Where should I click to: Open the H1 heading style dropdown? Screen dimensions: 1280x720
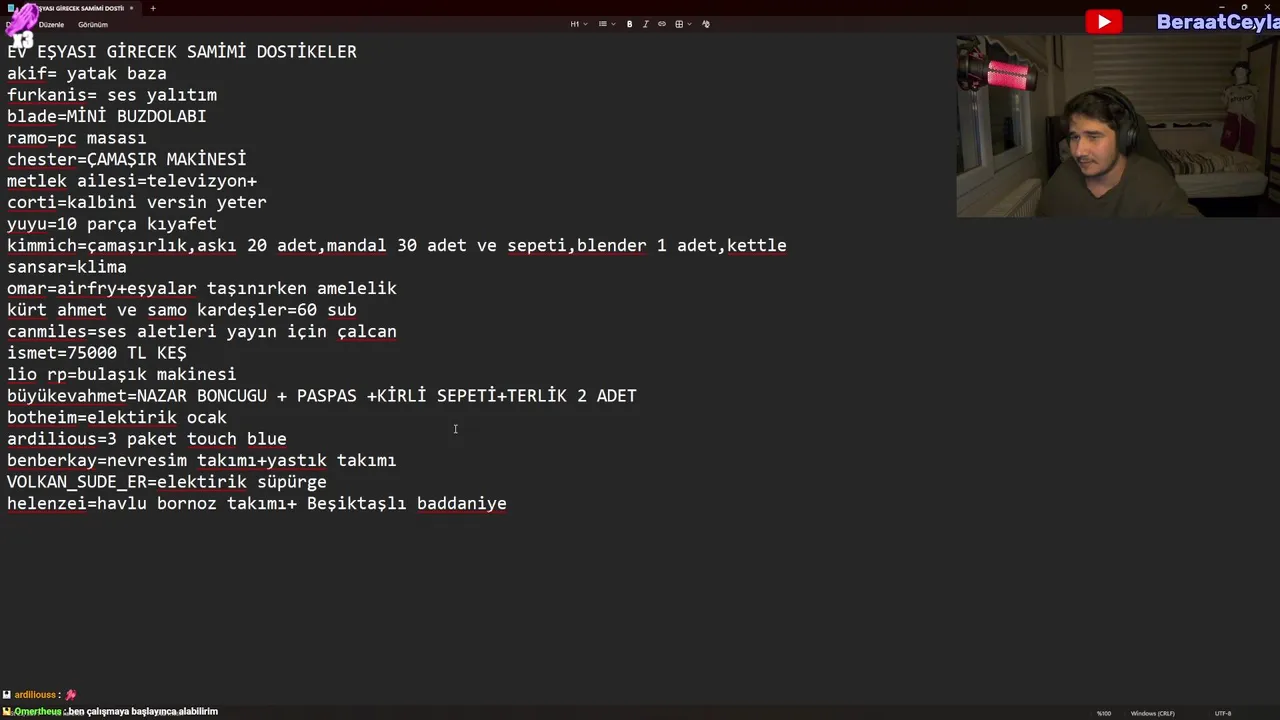coord(579,24)
